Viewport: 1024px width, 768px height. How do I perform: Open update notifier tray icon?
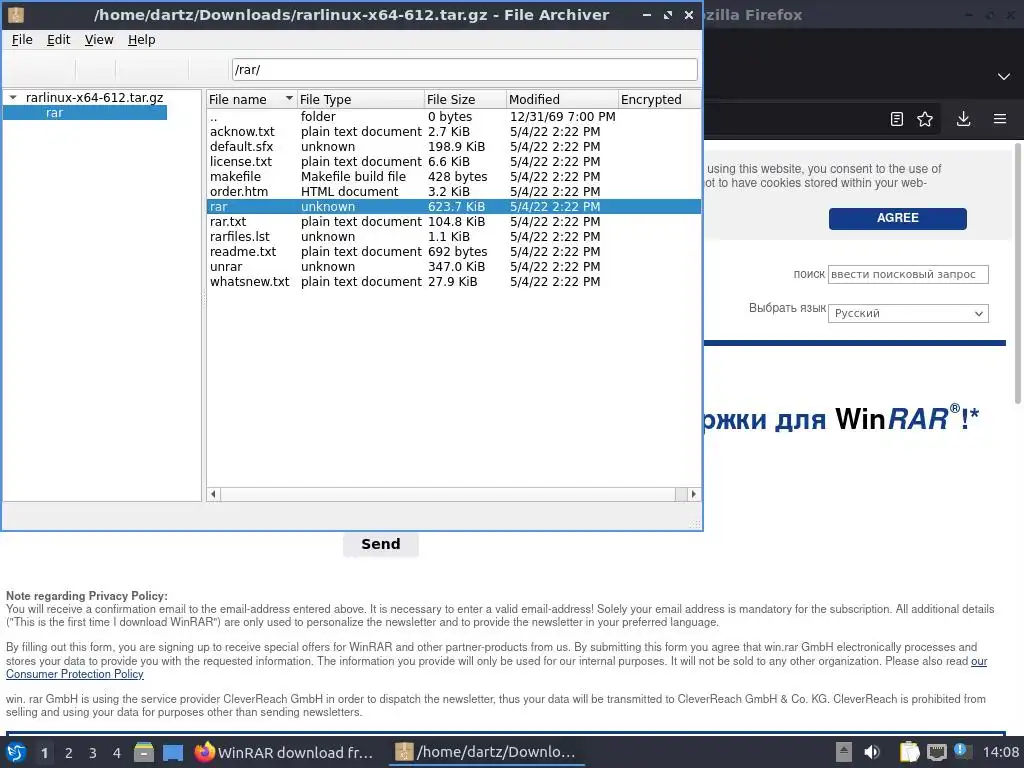tap(962, 751)
